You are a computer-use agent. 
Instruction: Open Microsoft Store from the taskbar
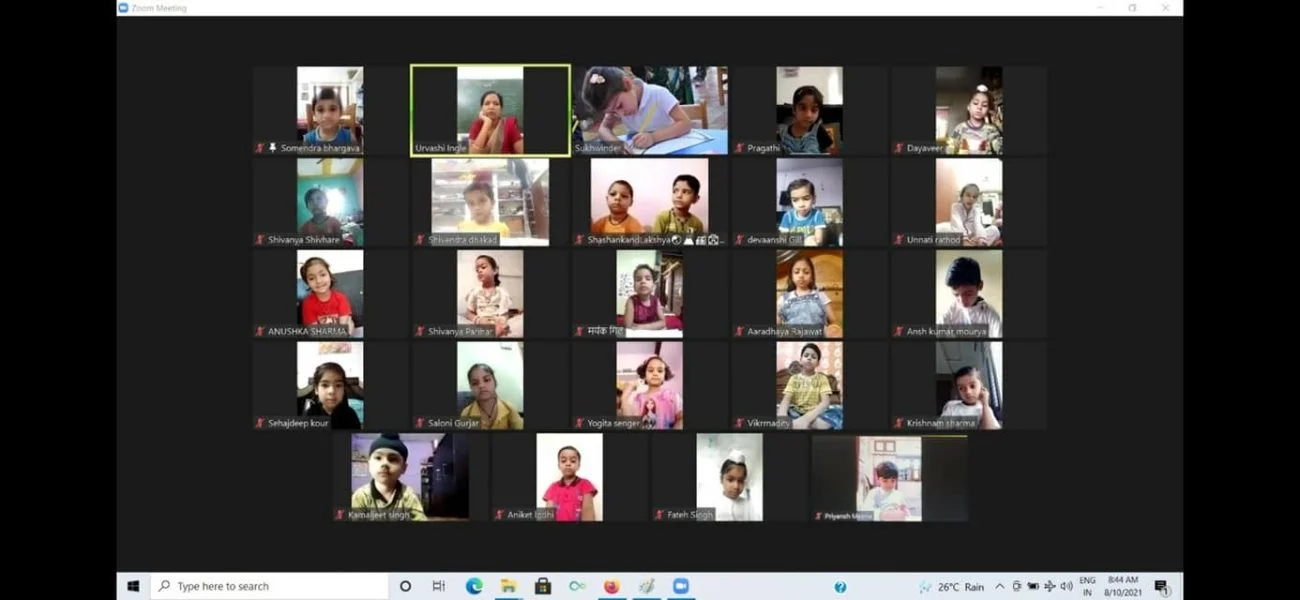542,586
